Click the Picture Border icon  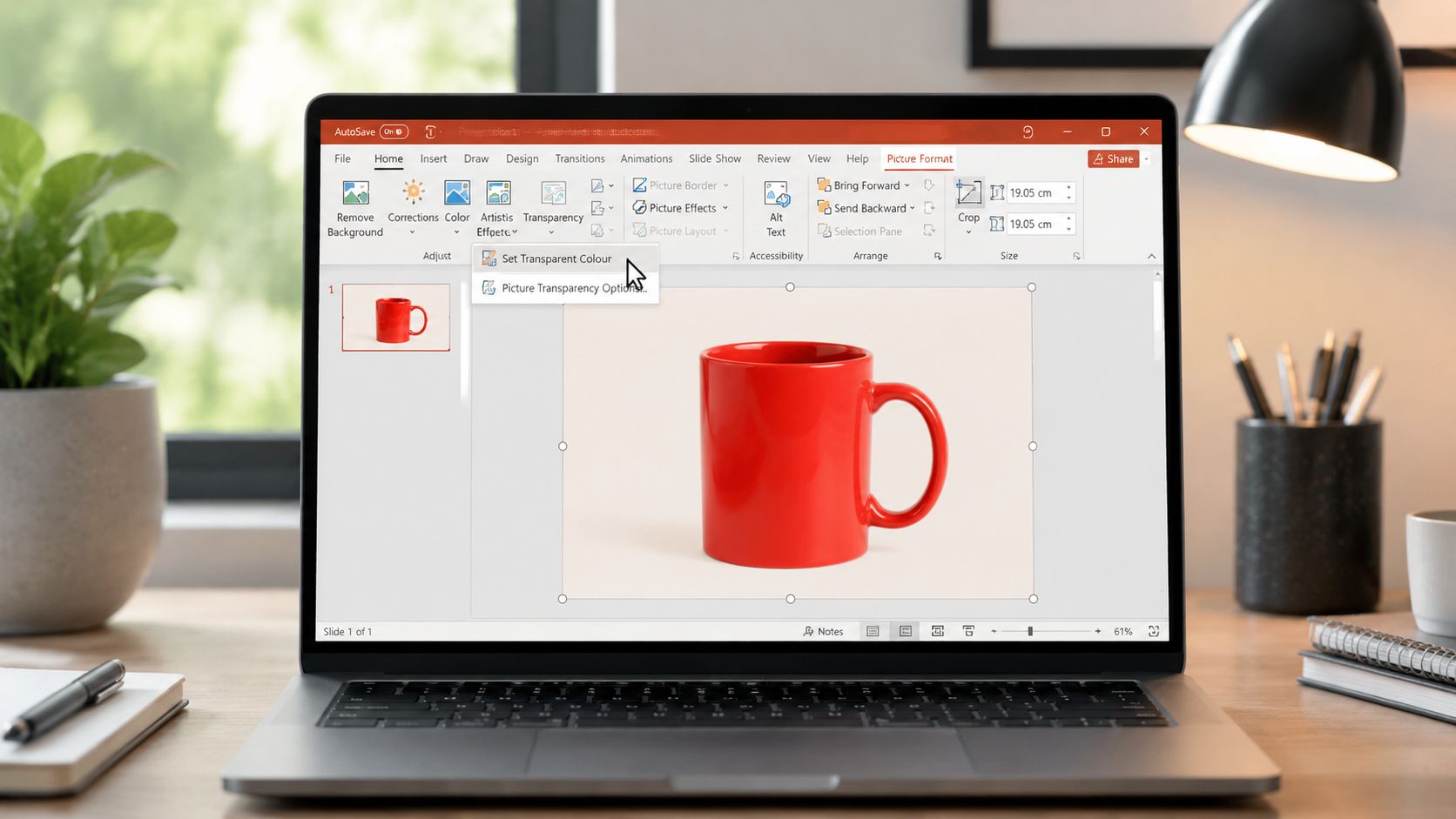pos(639,185)
